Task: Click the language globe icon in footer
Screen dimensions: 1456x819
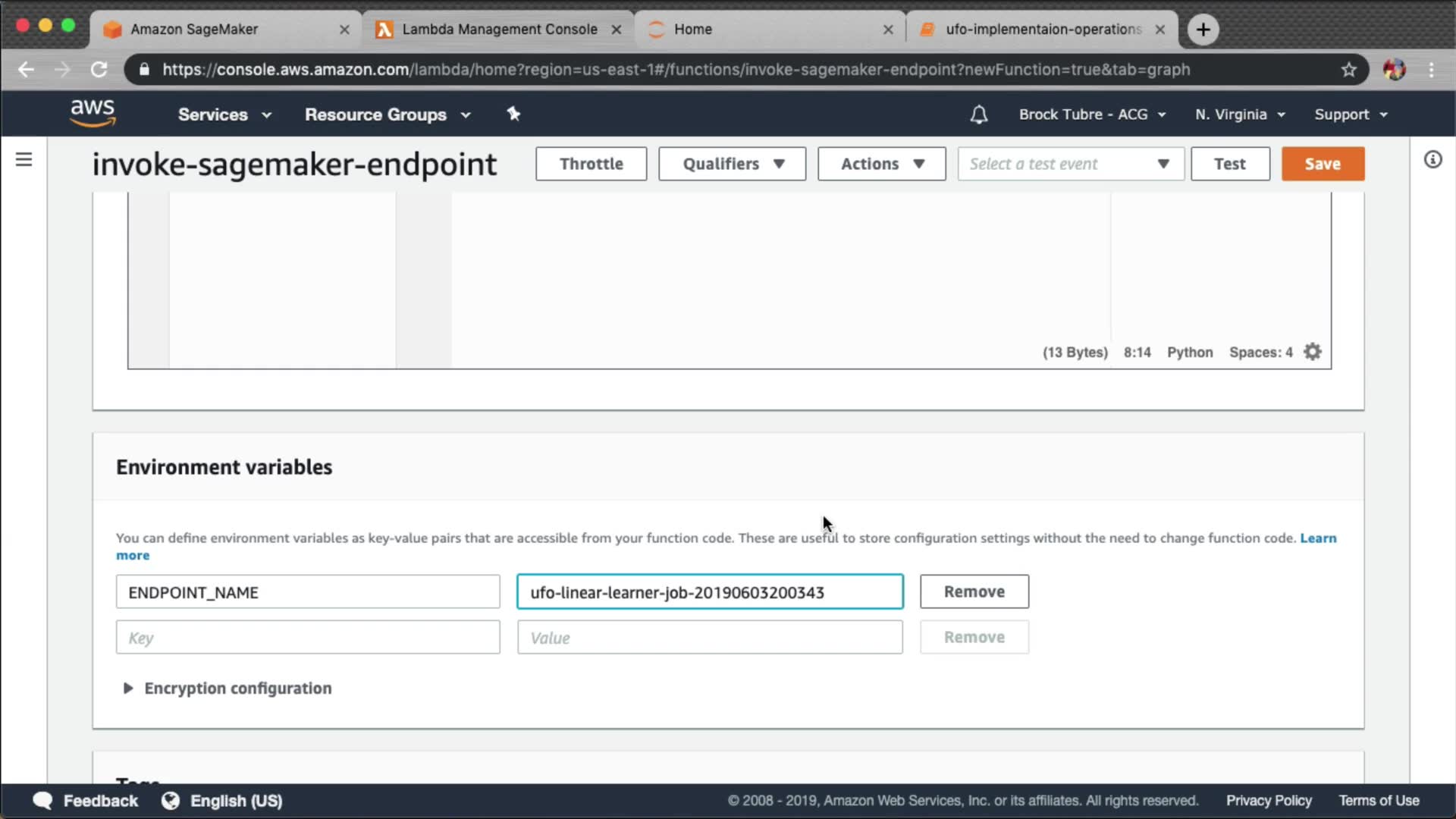Action: pyautogui.click(x=171, y=801)
